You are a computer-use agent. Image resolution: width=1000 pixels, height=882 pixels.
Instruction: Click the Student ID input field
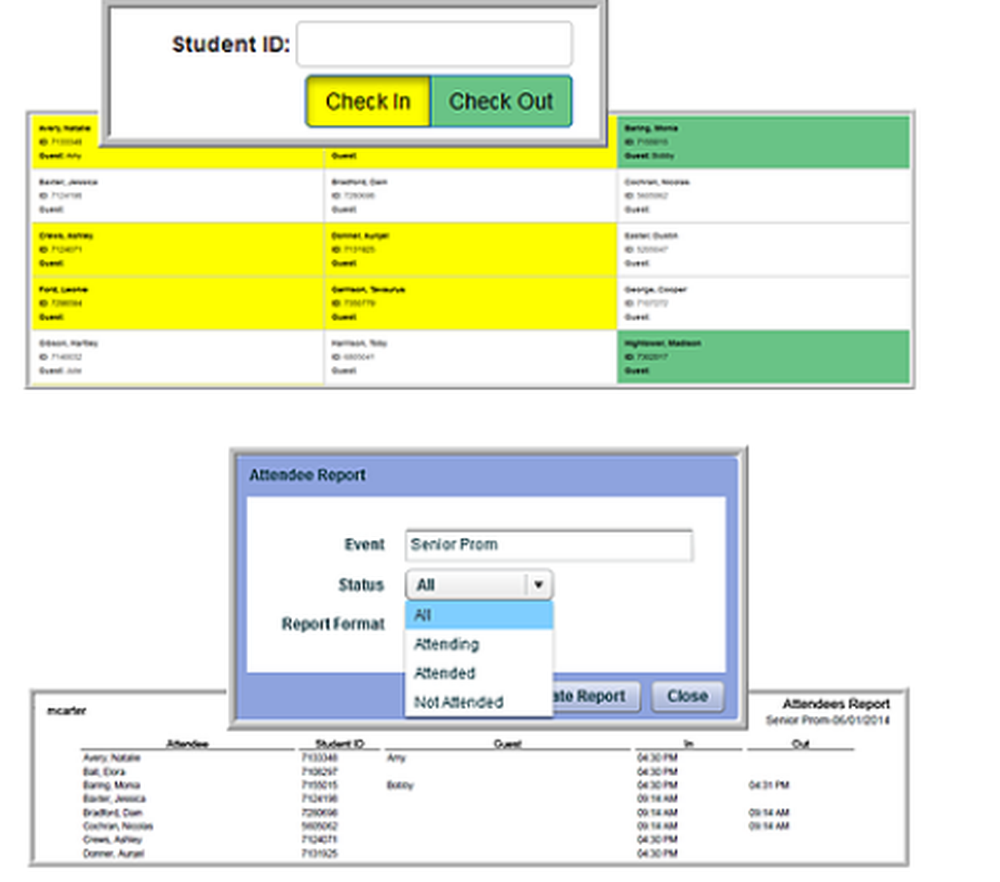pos(434,44)
